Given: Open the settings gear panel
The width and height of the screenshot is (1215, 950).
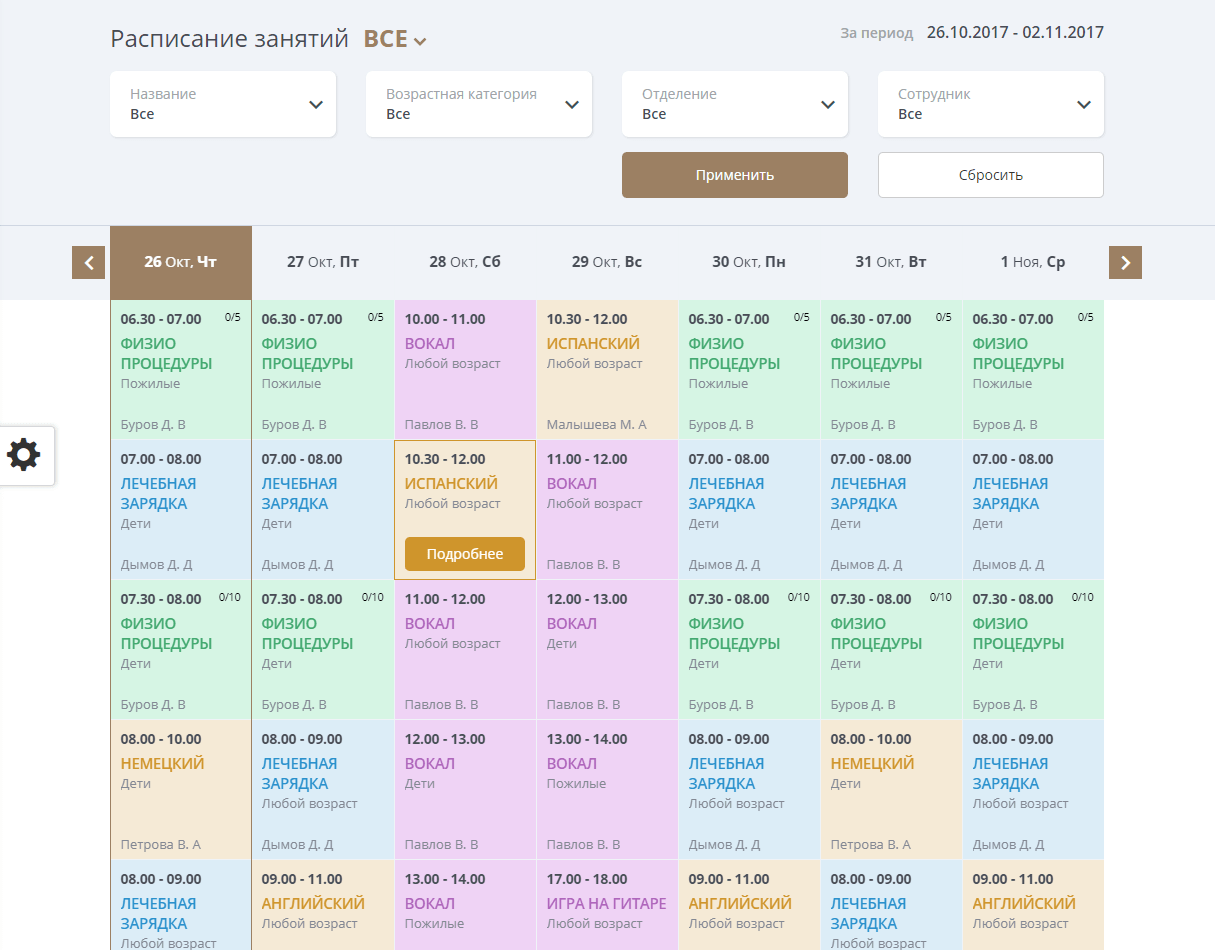Looking at the screenshot, I should [25, 455].
